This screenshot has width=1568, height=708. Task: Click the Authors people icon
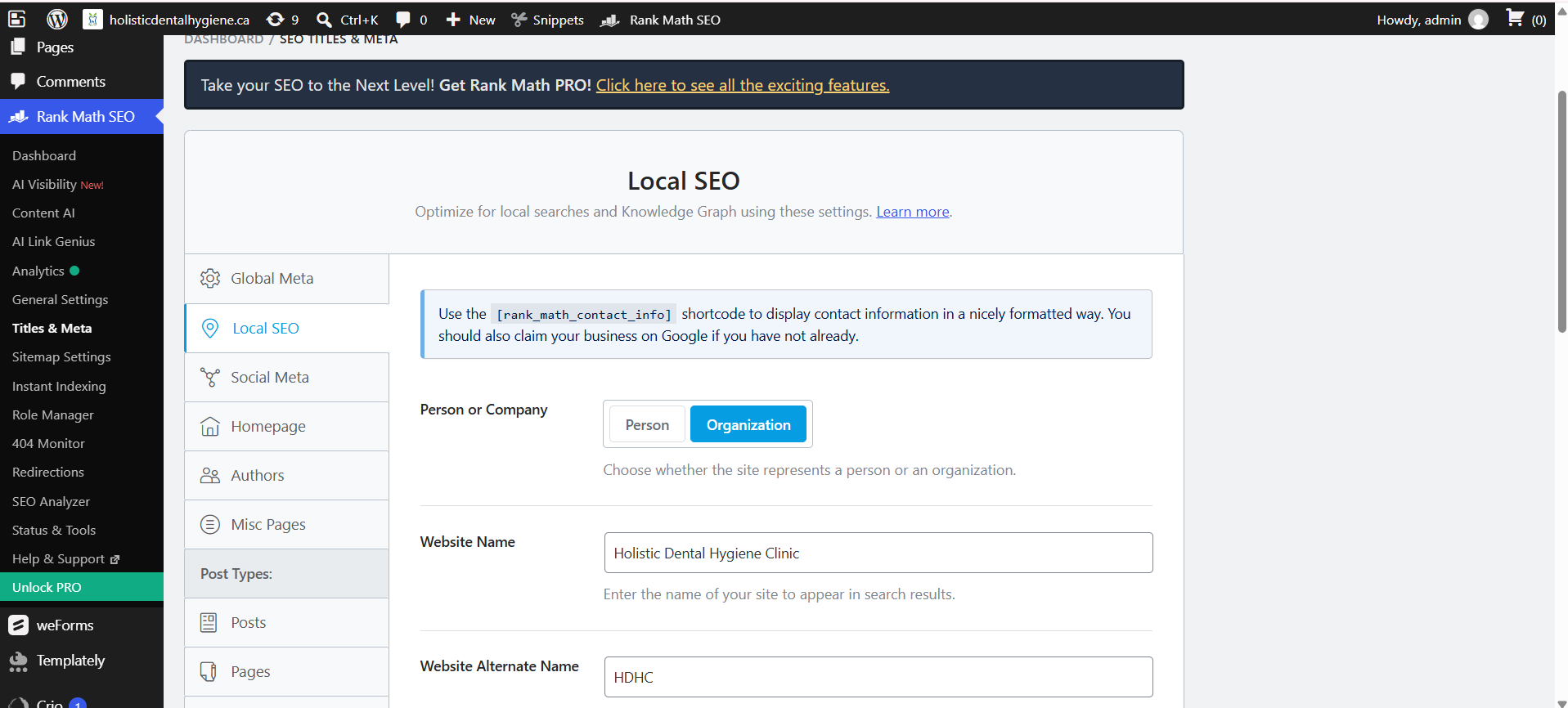(210, 475)
